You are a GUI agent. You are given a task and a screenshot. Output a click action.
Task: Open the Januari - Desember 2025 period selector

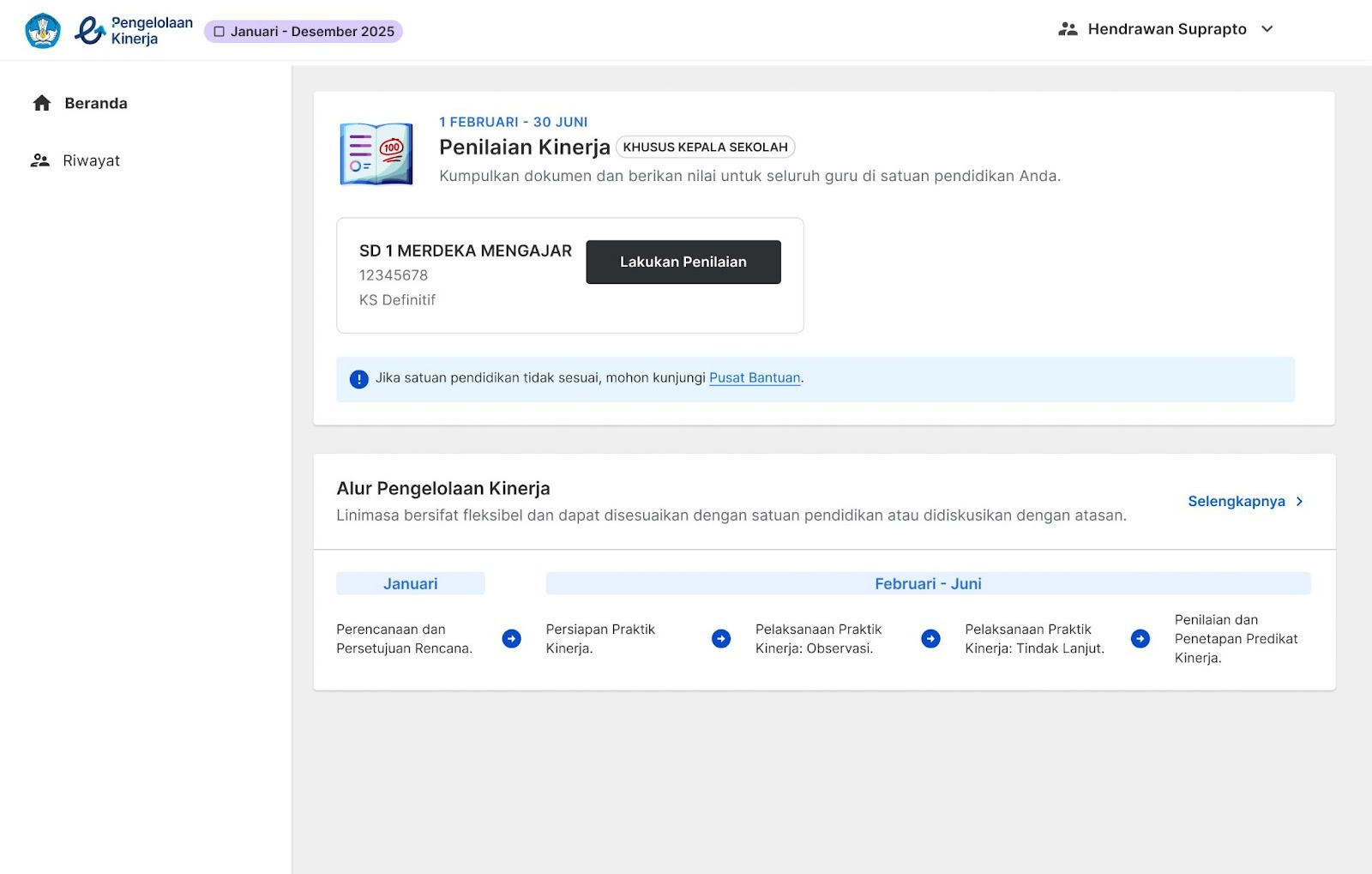304,32
